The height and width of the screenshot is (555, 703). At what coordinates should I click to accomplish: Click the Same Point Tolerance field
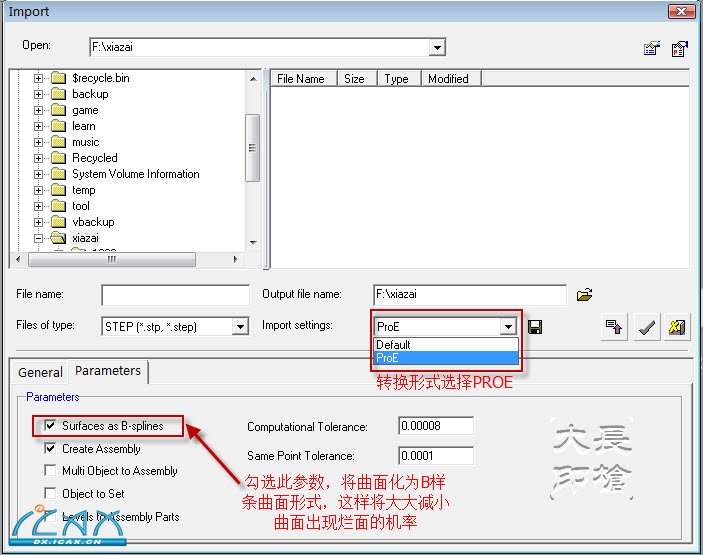[x=436, y=455]
